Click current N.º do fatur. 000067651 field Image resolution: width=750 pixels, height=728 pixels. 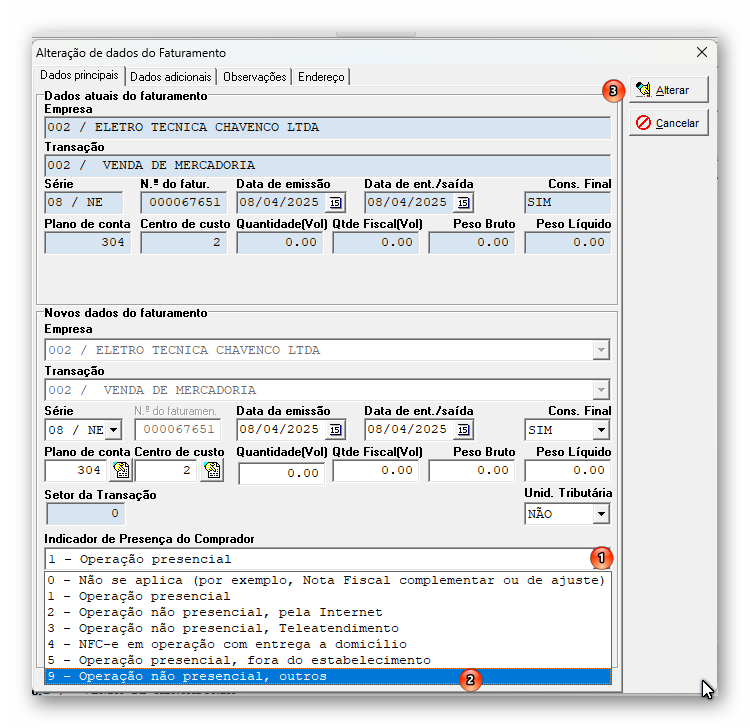tap(184, 202)
